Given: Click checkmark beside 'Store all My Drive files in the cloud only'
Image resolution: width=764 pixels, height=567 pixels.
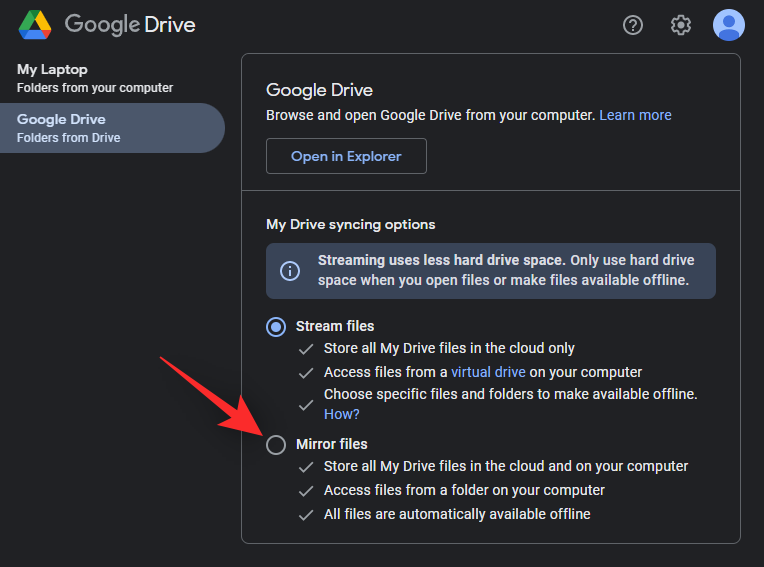Looking at the screenshot, I should 306,349.
